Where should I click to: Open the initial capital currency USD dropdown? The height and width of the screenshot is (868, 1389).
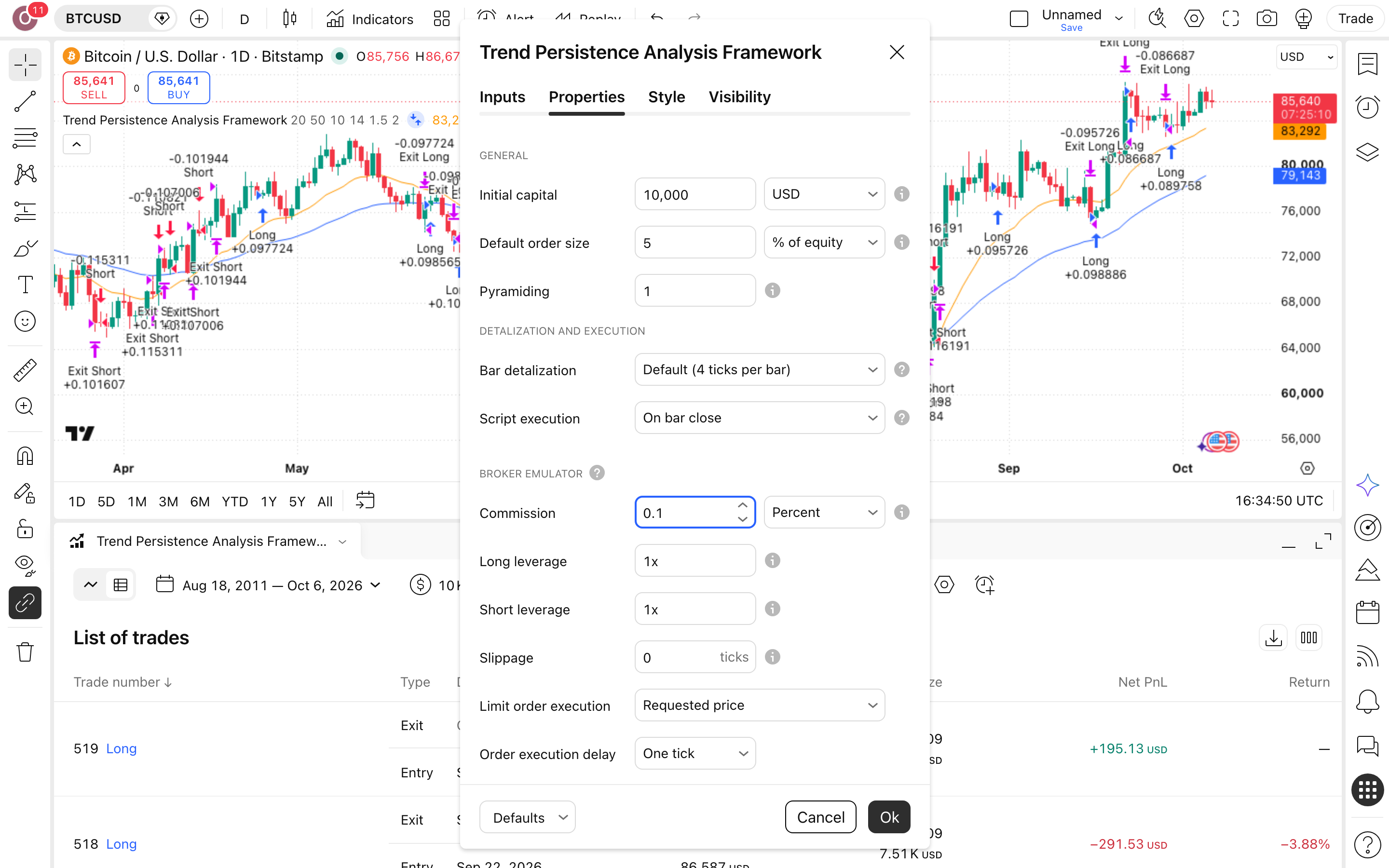824,194
